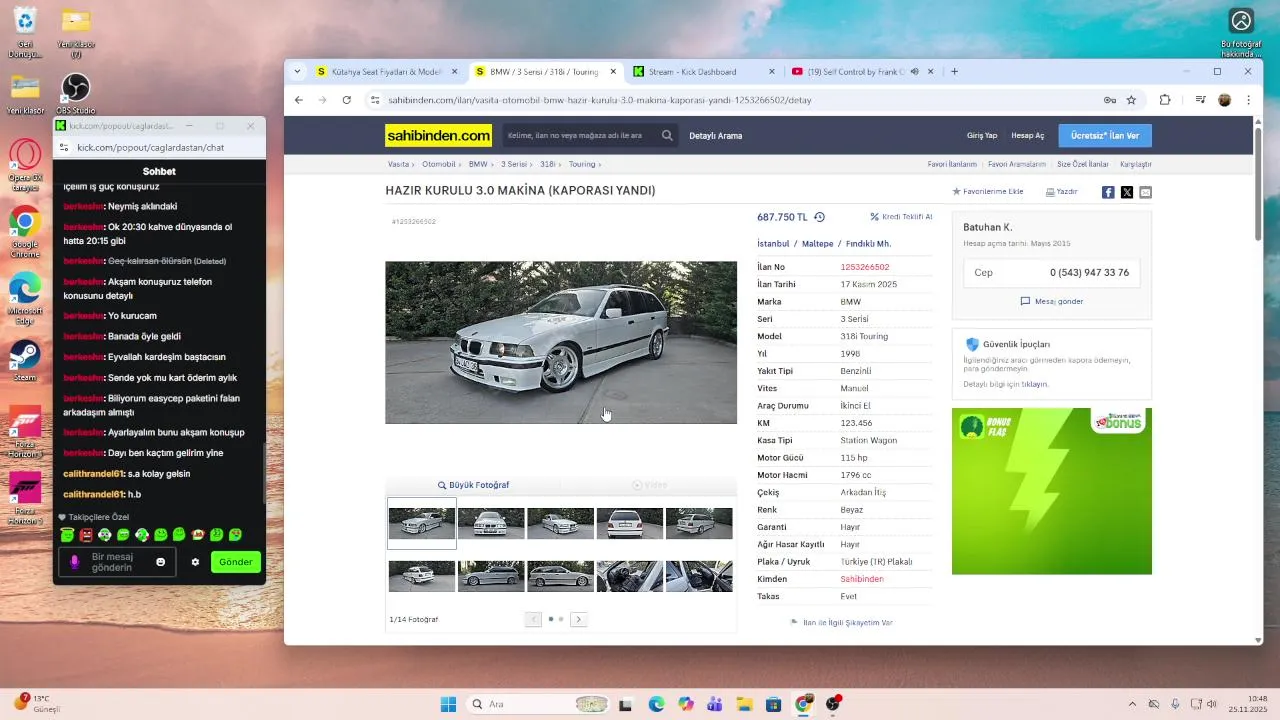Click Windows taskbar search box

[x=539, y=704]
